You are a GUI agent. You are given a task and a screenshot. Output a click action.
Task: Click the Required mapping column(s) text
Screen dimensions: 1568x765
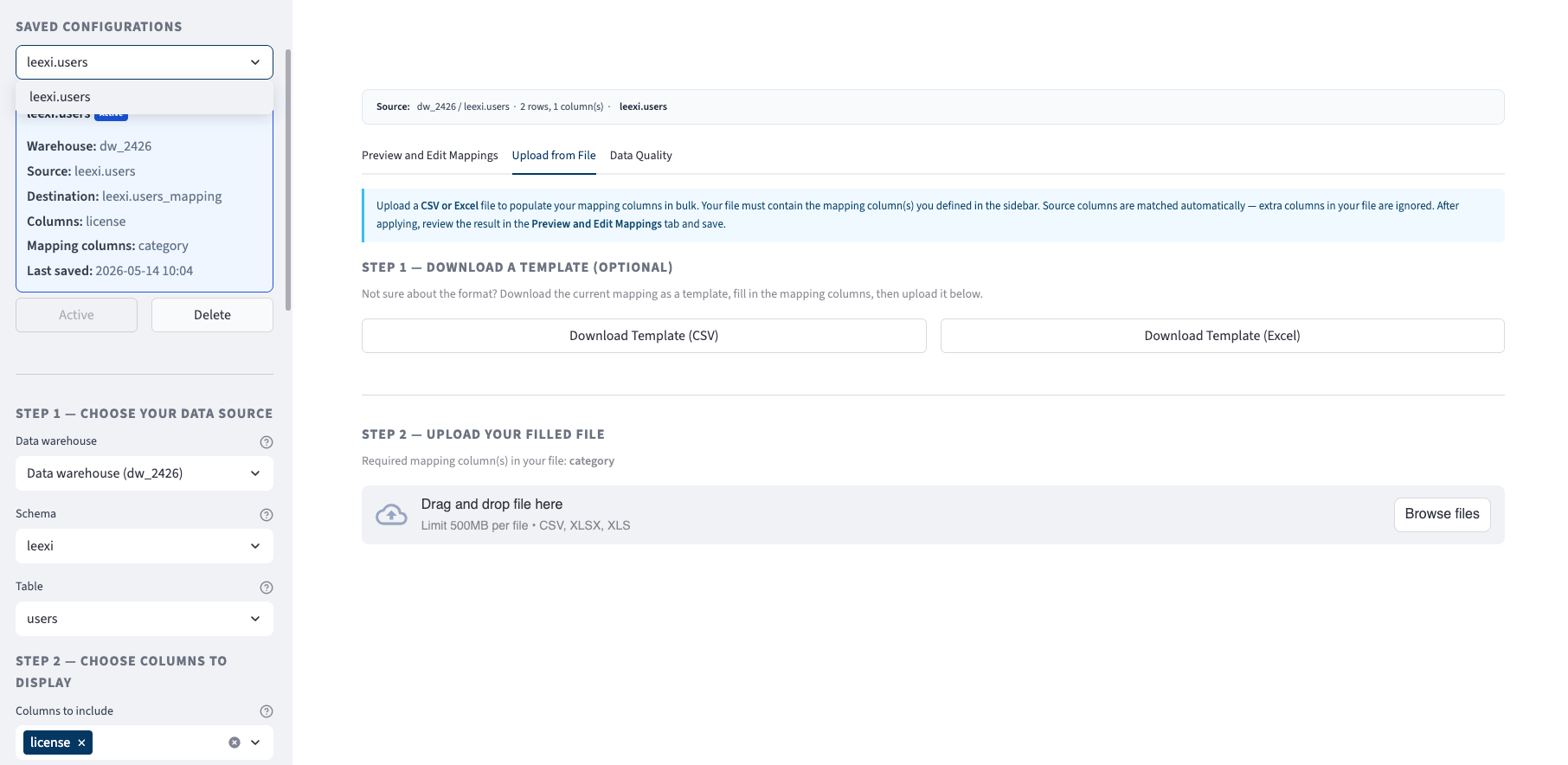(x=488, y=461)
